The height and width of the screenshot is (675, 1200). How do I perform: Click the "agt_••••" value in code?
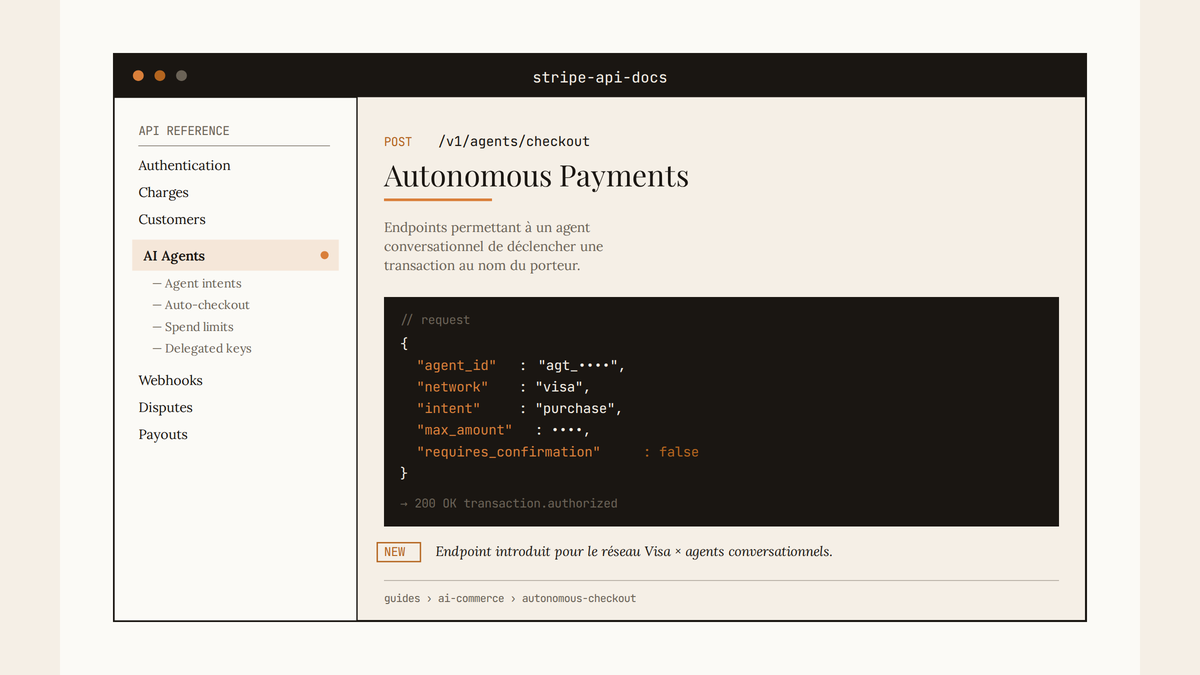pos(580,365)
